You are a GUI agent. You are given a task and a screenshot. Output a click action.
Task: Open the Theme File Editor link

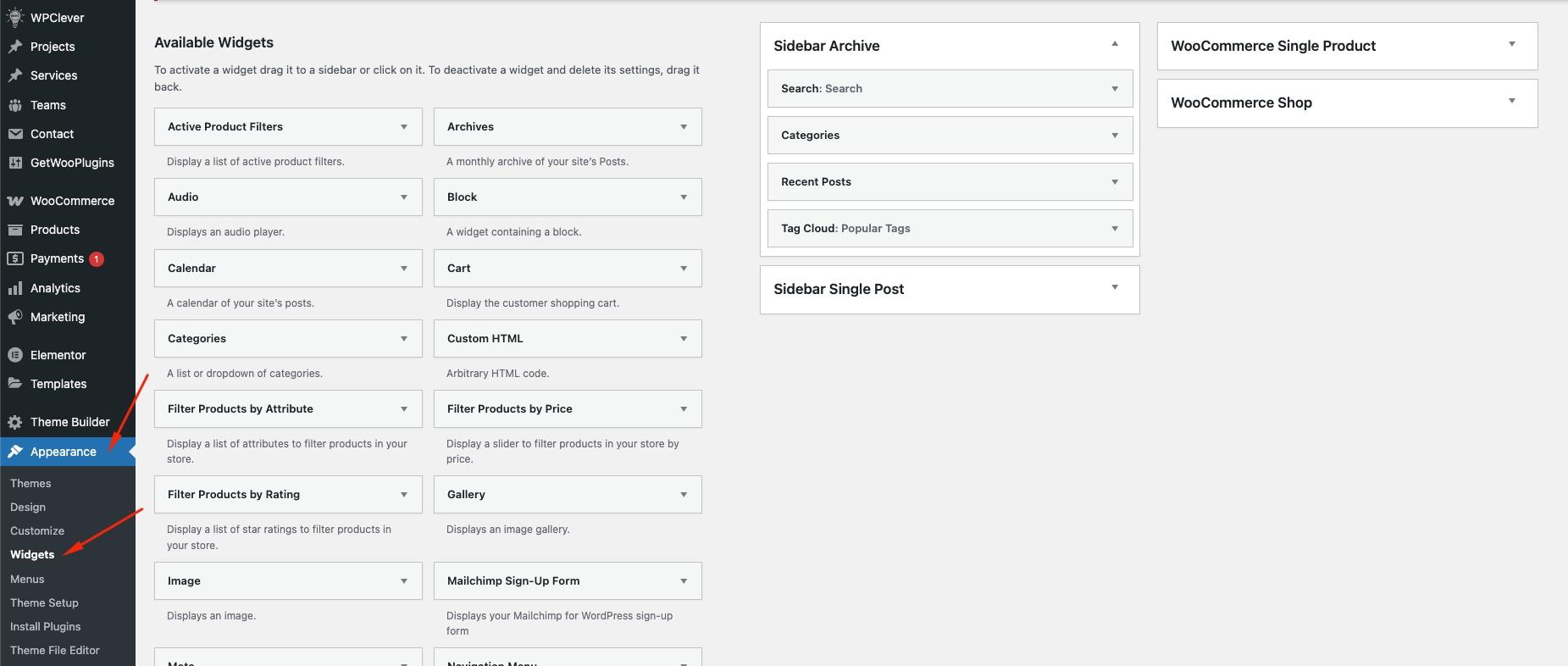tap(55, 650)
